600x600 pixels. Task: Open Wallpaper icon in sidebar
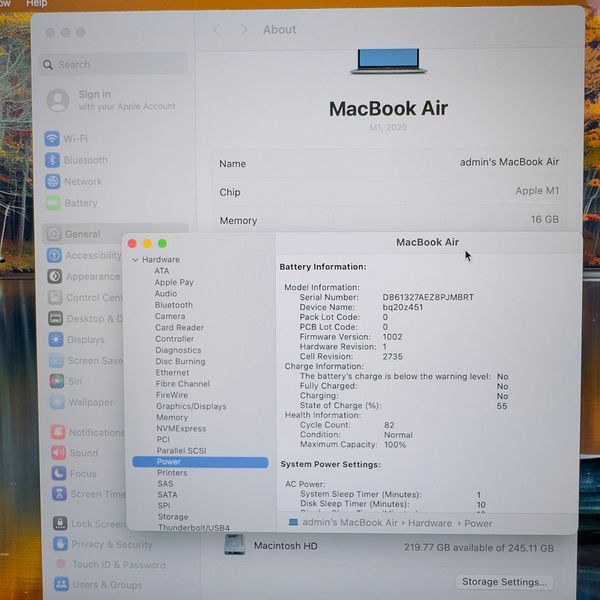click(57, 402)
